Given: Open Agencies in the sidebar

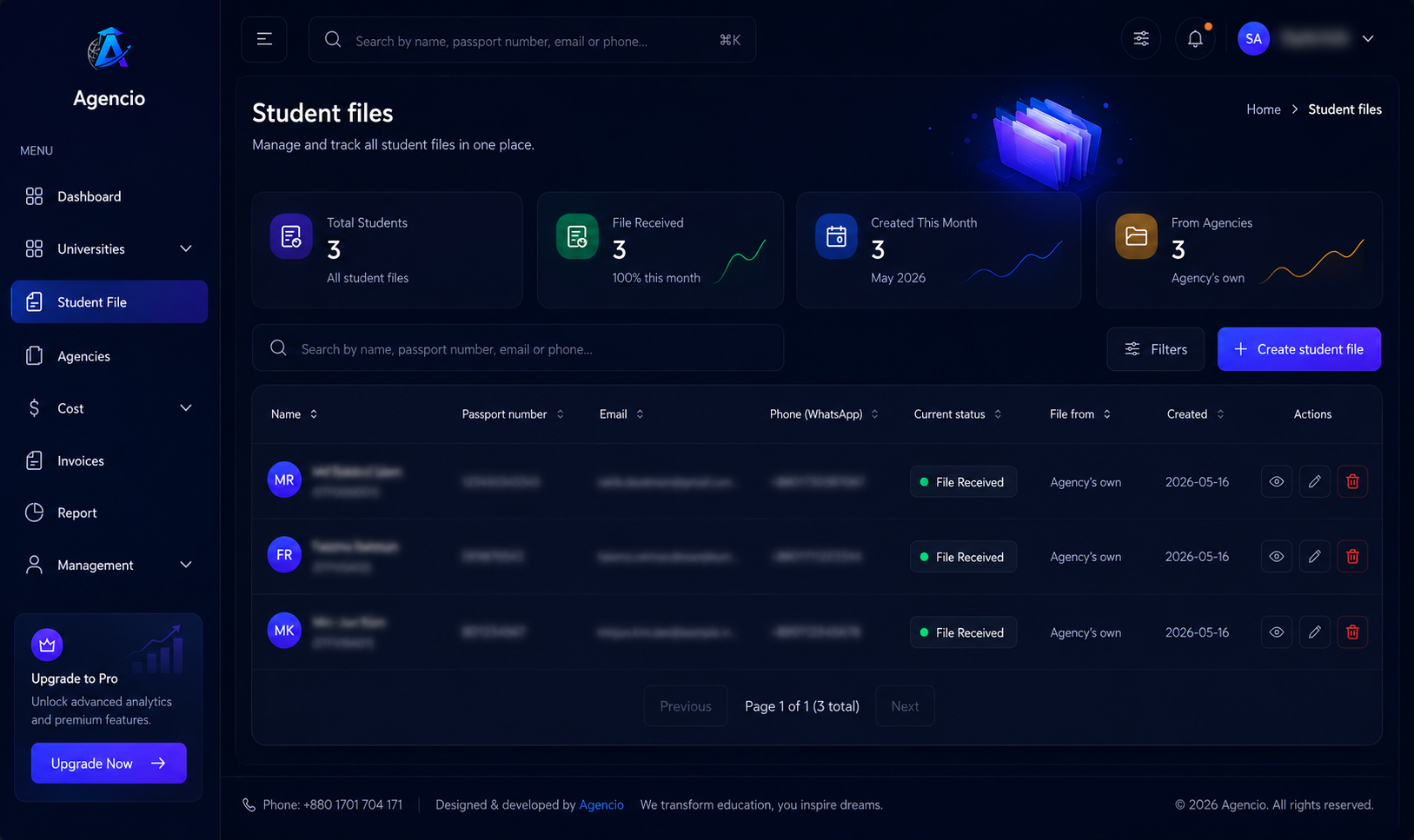Looking at the screenshot, I should [110, 356].
